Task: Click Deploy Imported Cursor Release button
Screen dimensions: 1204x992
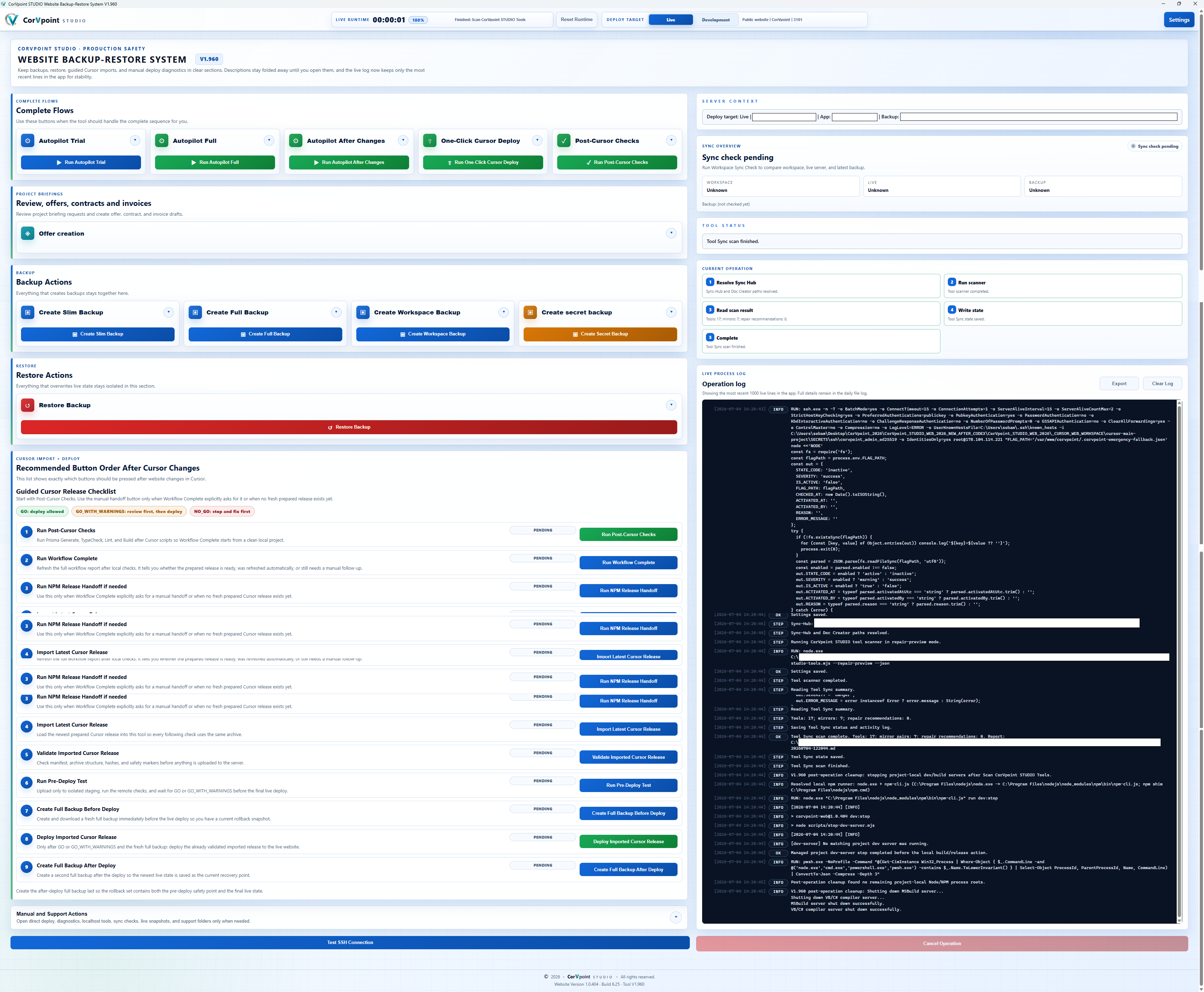Action: (x=628, y=841)
